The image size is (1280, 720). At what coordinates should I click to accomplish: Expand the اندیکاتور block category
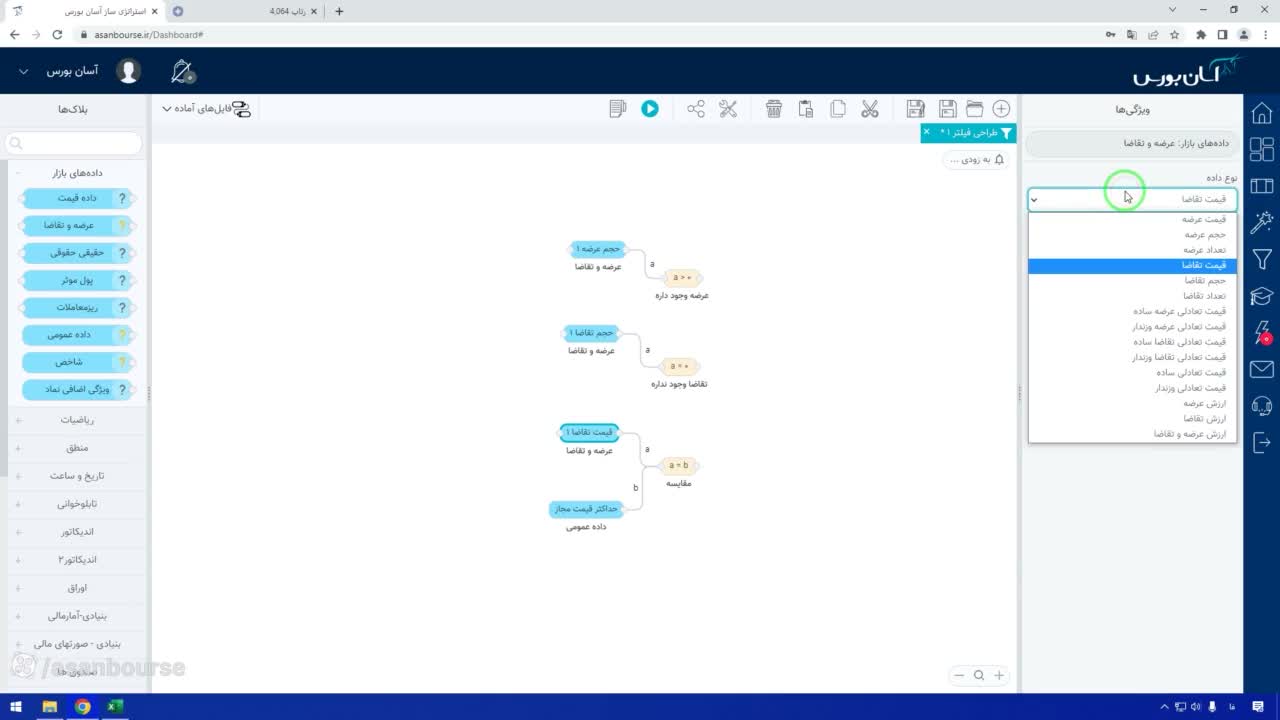[76, 532]
